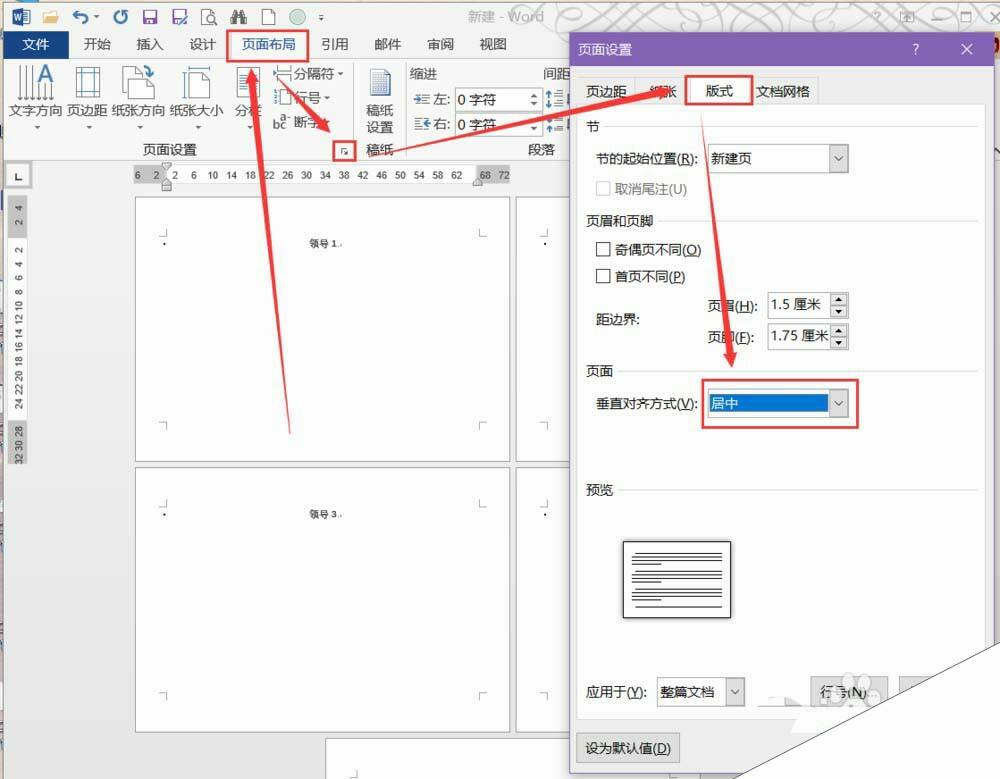Image resolution: width=1000 pixels, height=779 pixels.
Task: Switch to the 邮件 ribbon tab
Action: (x=388, y=44)
